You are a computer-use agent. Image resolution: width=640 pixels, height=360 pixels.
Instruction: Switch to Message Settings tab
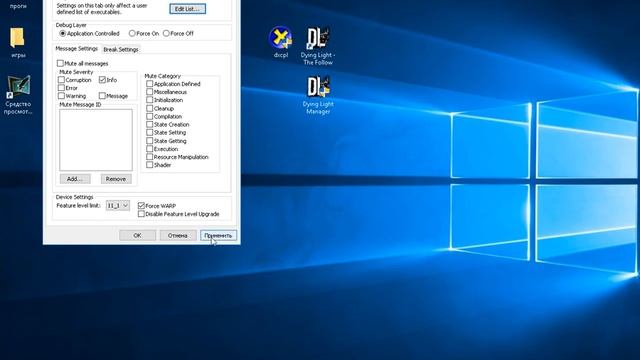(x=76, y=49)
